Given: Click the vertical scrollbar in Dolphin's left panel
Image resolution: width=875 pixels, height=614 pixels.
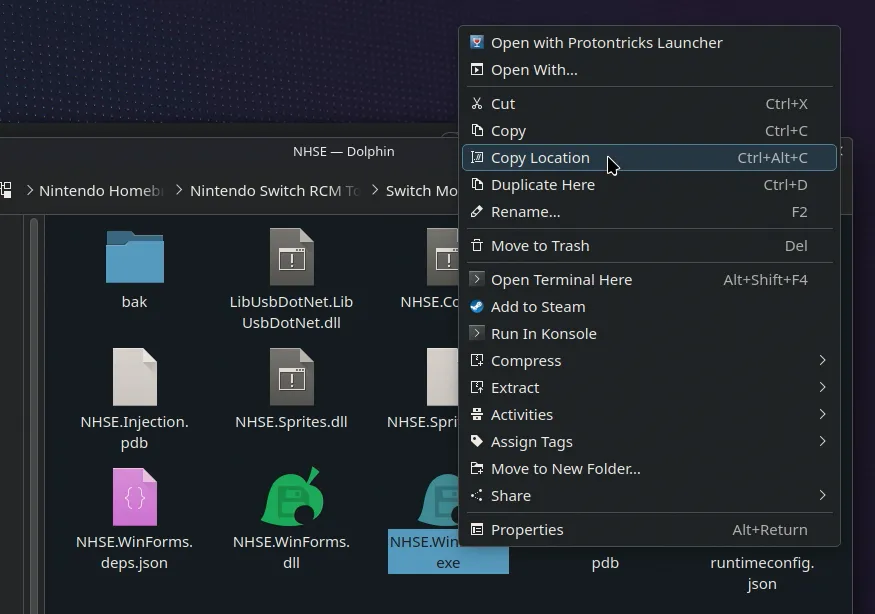Looking at the screenshot, I should pyautogui.click(x=34, y=416).
